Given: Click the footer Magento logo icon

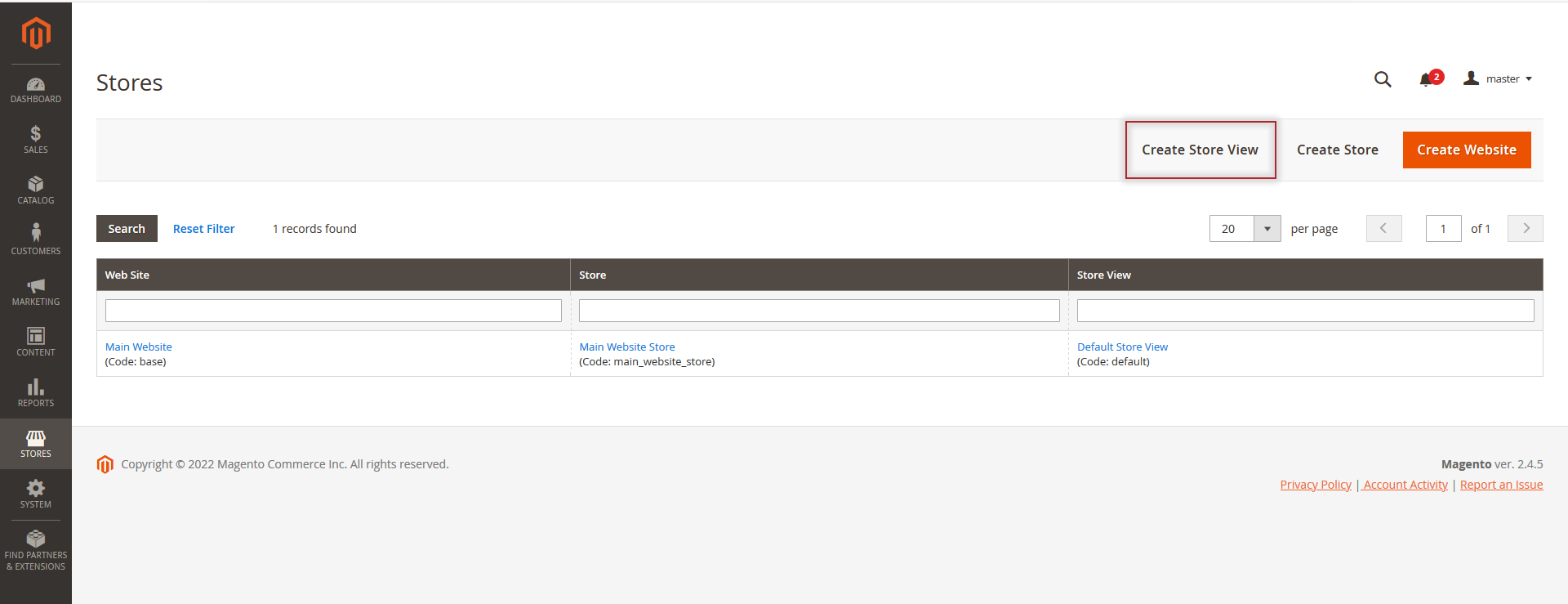Looking at the screenshot, I should click(x=105, y=464).
